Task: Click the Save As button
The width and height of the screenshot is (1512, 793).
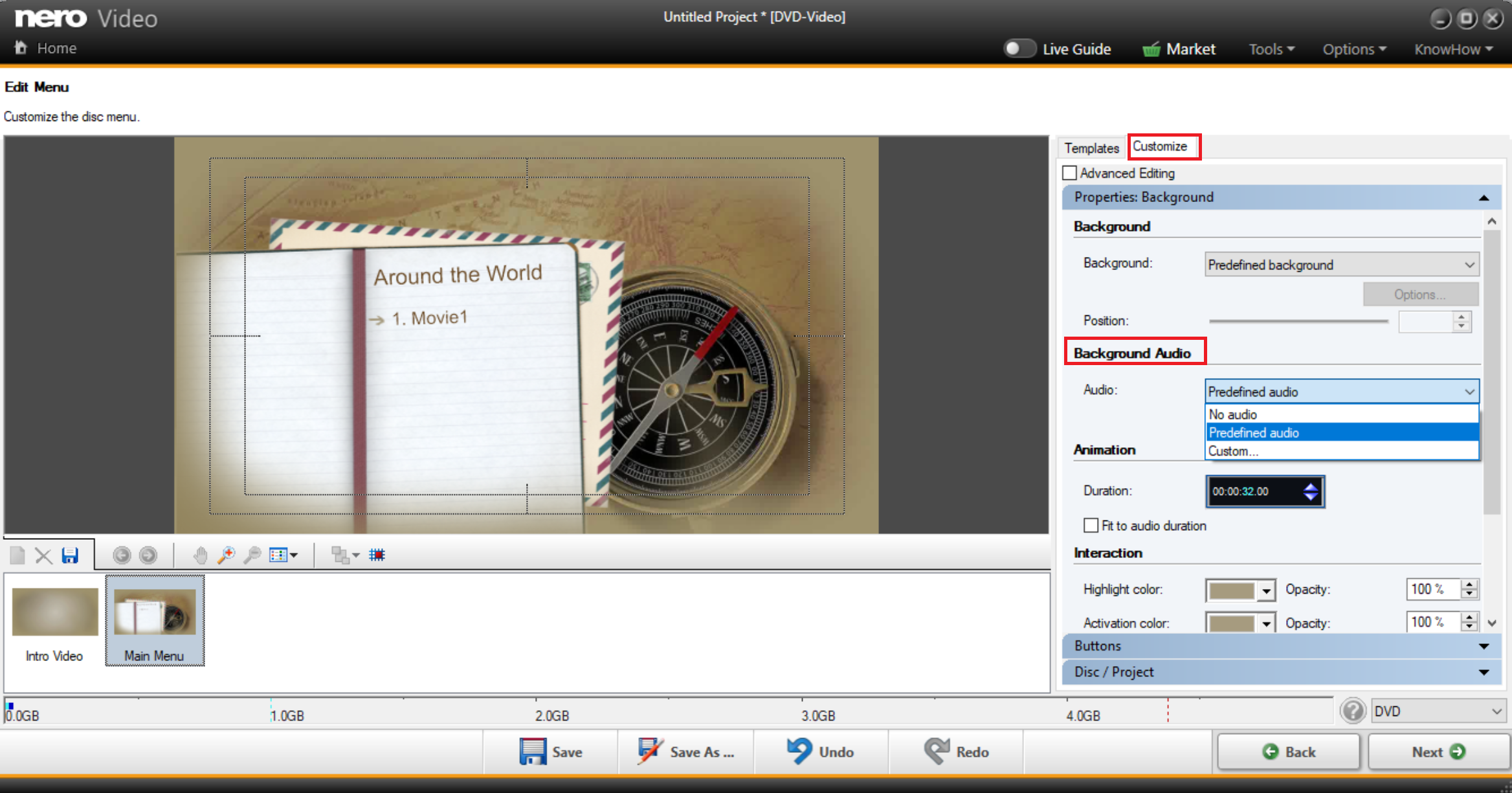Action: (x=686, y=752)
